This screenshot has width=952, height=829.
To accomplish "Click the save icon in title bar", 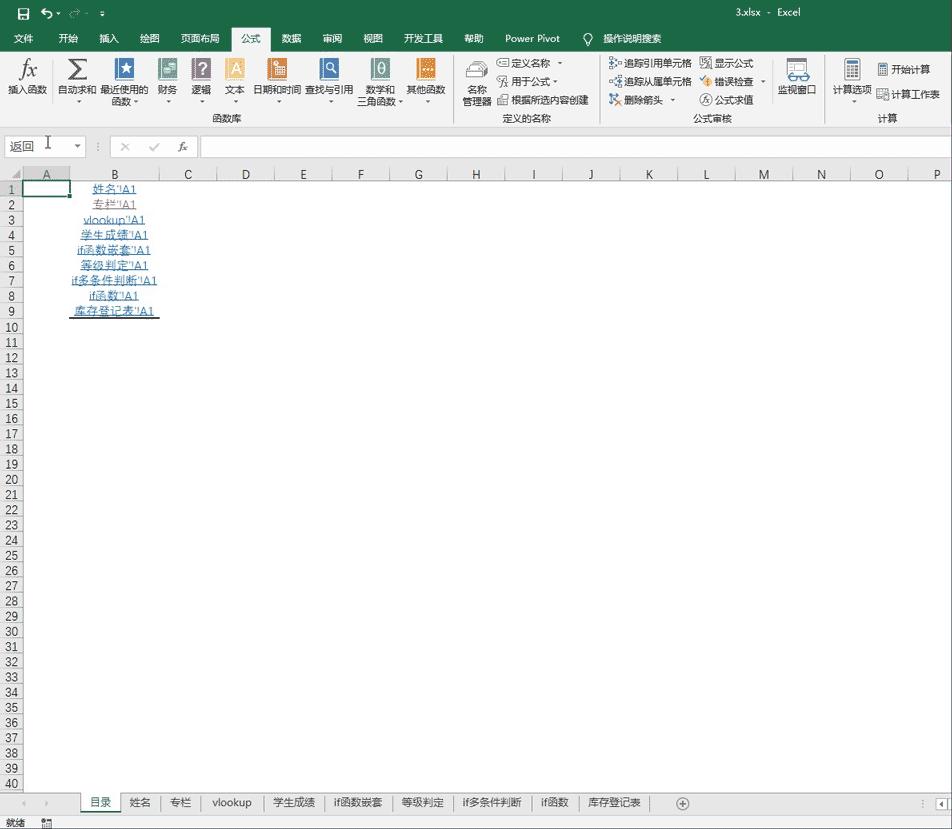I will (23, 13).
